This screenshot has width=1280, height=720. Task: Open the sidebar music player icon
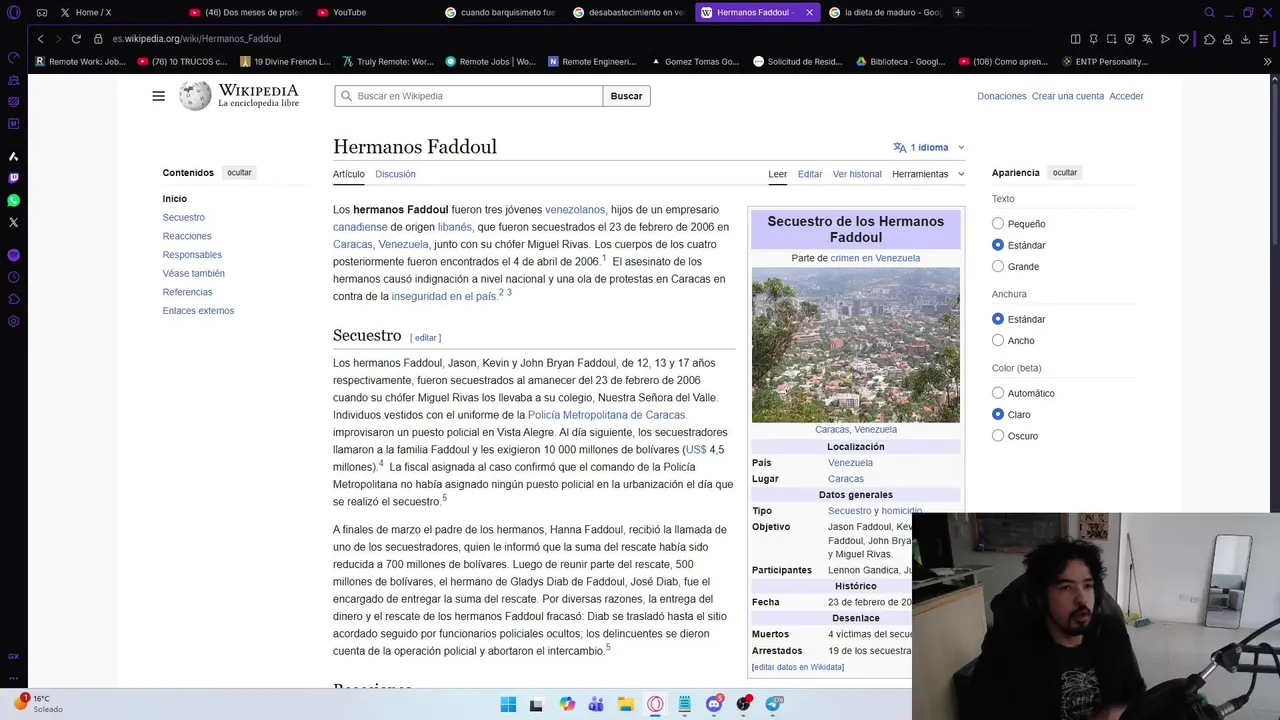(x=13, y=255)
